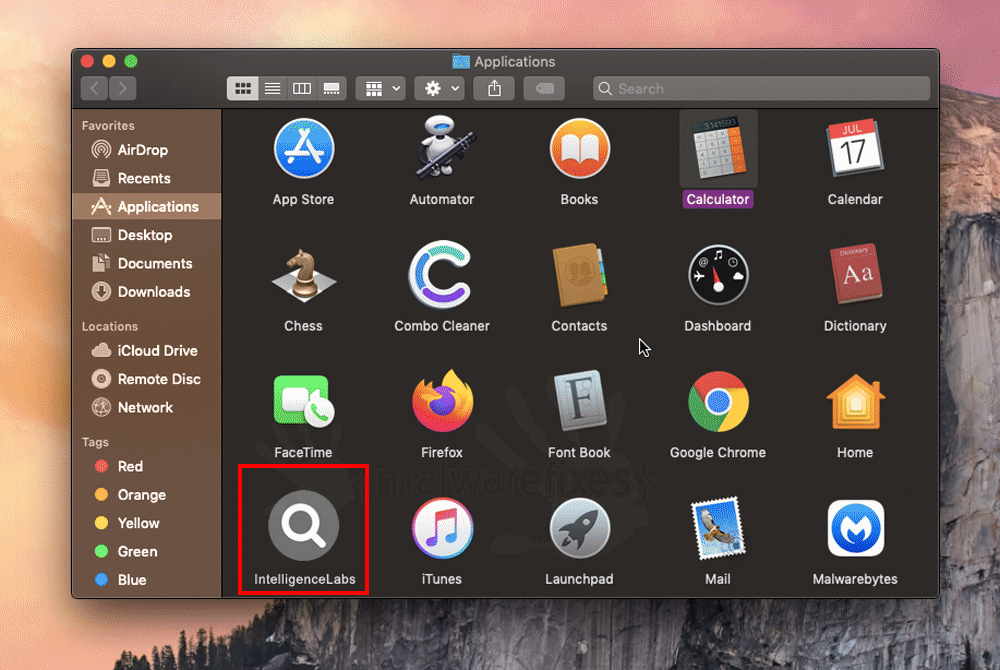Image resolution: width=1000 pixels, height=670 pixels.
Task: Open iCloud Drive in the sidebar
Action: 147,351
